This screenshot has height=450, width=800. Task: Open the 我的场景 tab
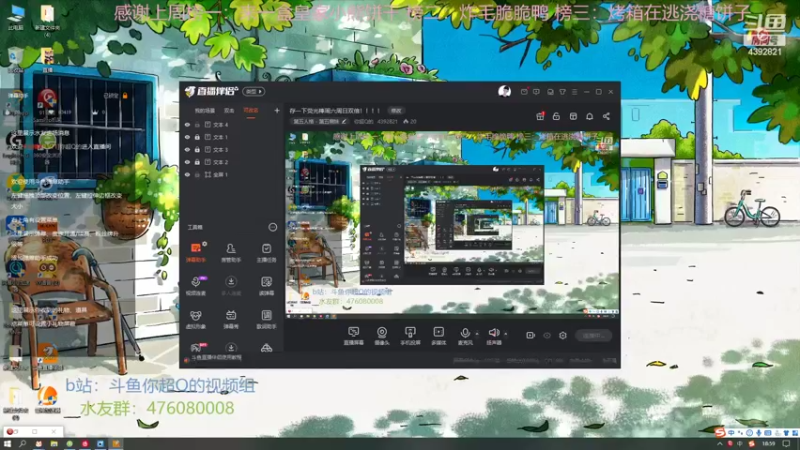point(205,110)
